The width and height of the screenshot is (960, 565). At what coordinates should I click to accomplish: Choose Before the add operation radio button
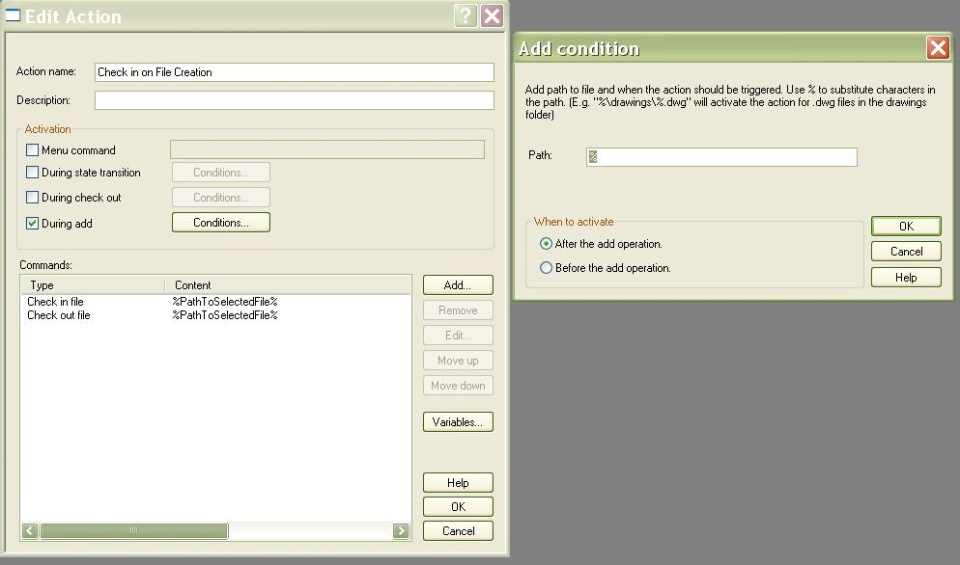pos(546,268)
